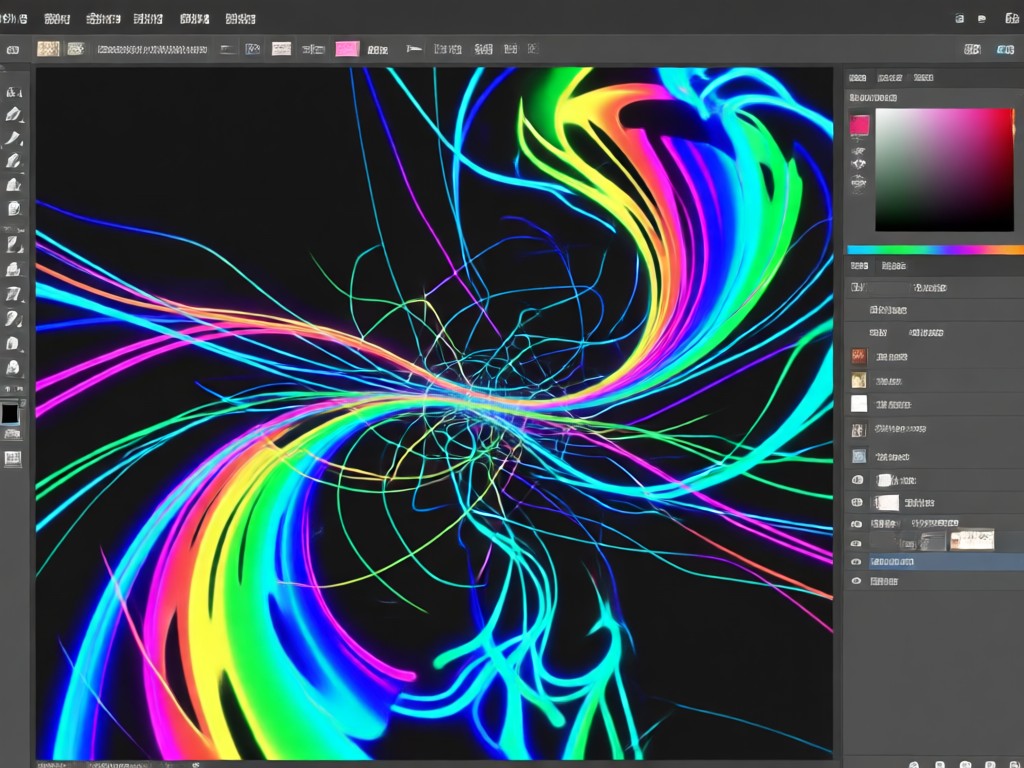Click the grid icon at the toolbox bottom

pyautogui.click(x=12, y=458)
